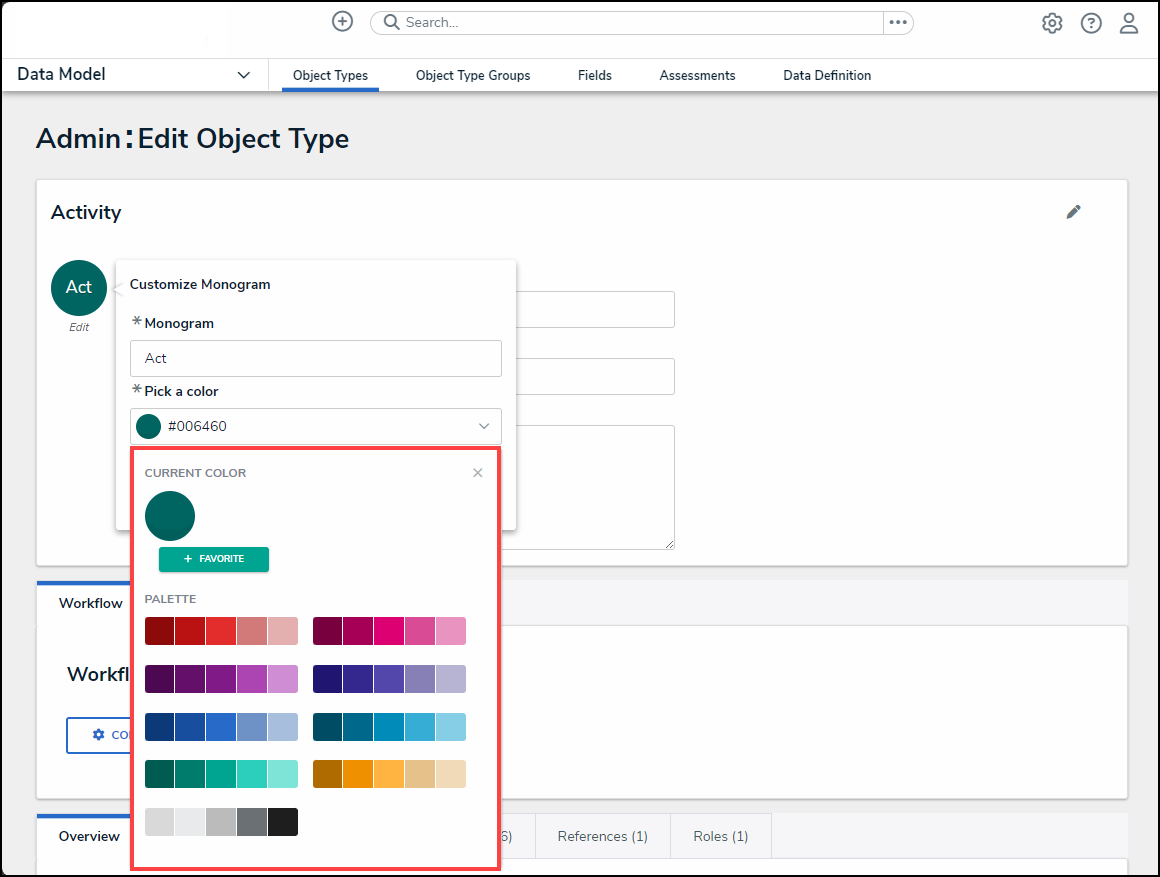Open the user profile icon

[1129, 23]
